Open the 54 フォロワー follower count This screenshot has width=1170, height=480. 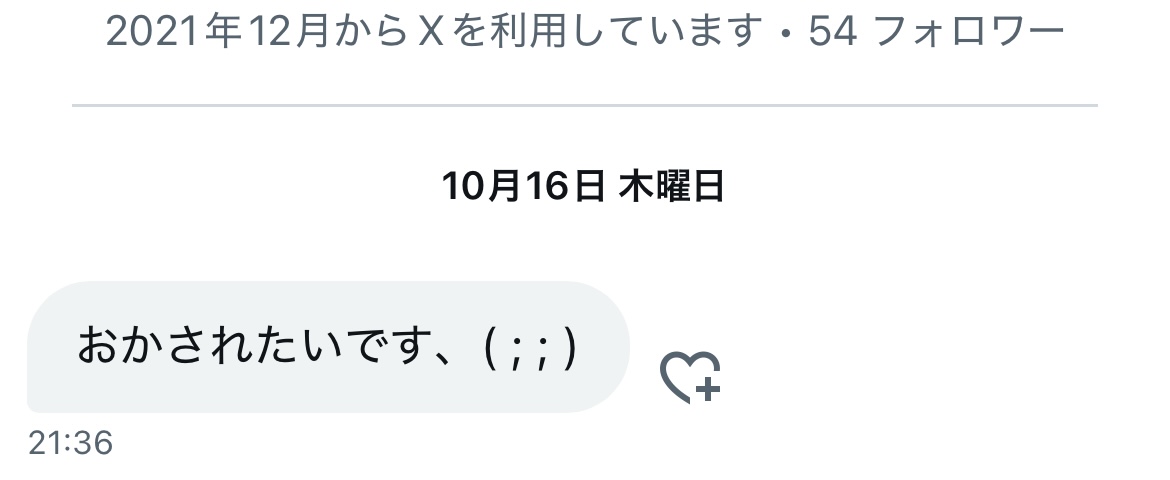(936, 31)
